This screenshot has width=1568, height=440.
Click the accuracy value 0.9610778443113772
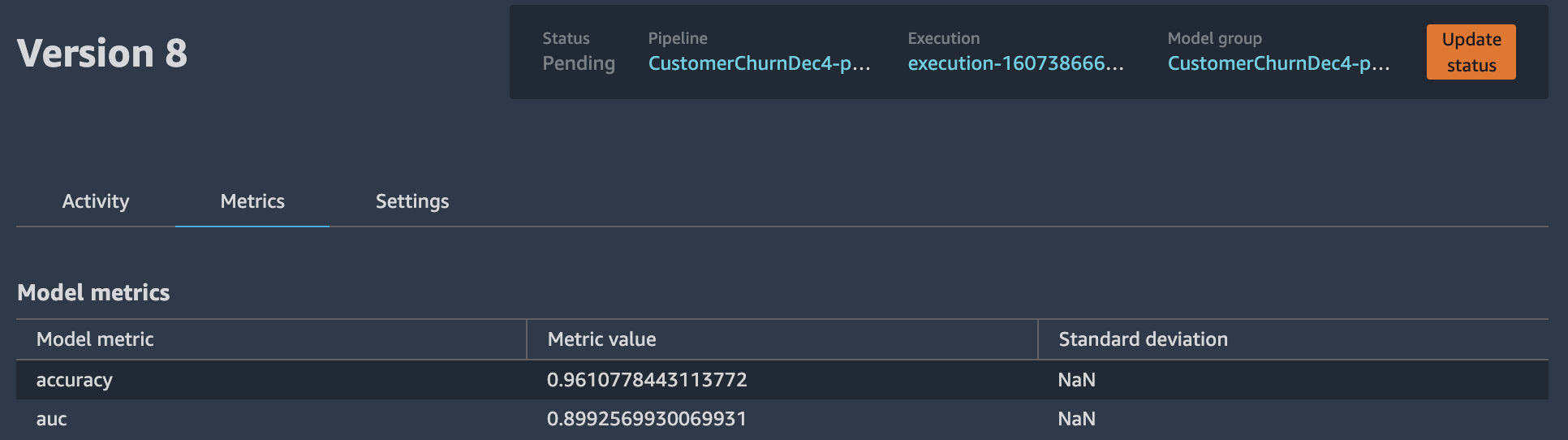(647, 380)
